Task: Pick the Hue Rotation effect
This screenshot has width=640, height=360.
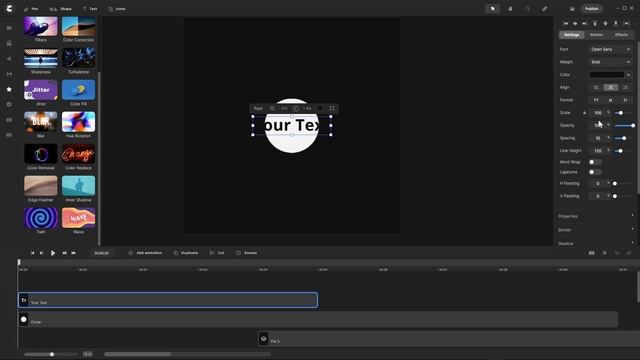Action: 78,122
